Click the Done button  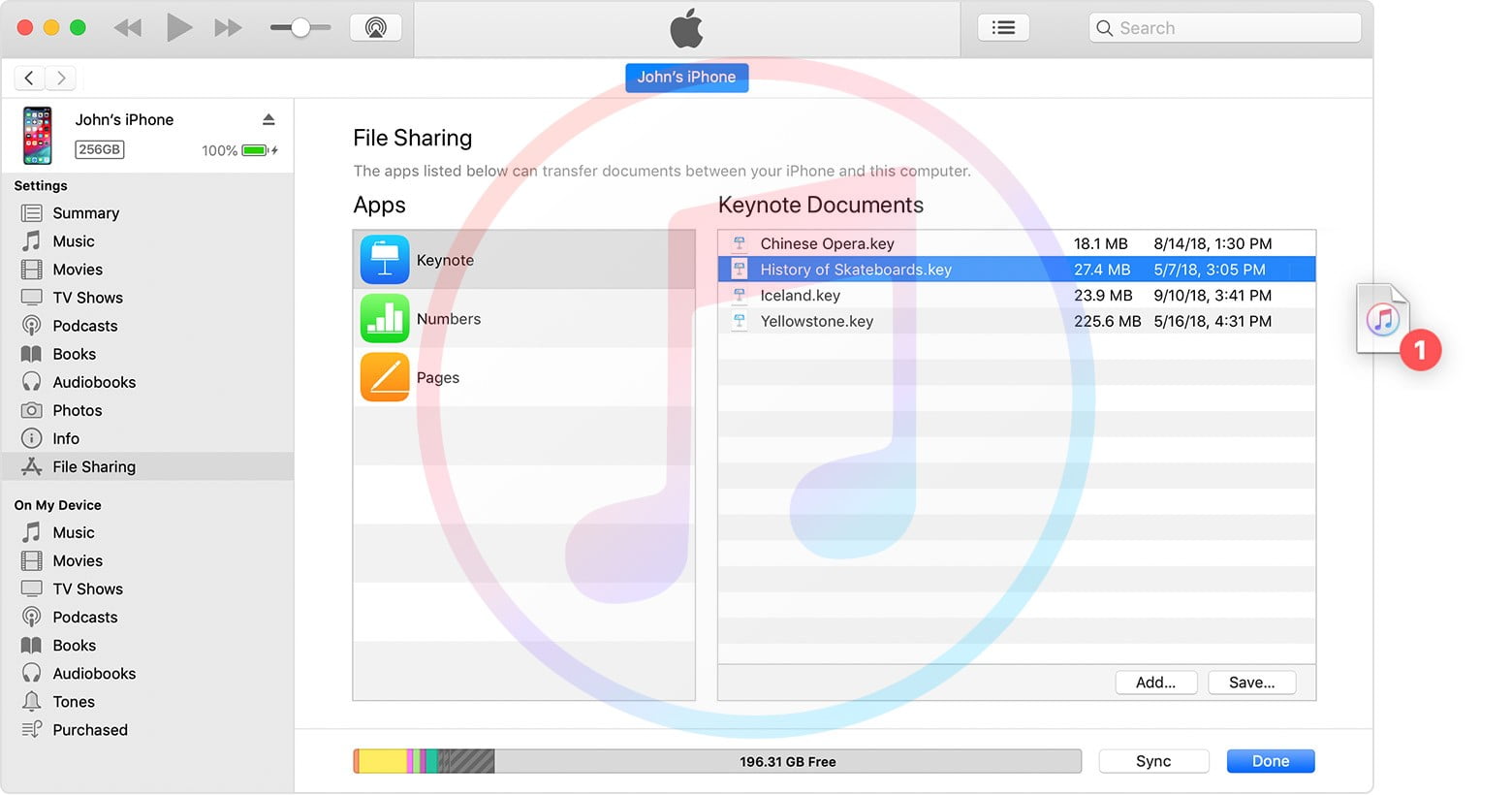(1271, 761)
